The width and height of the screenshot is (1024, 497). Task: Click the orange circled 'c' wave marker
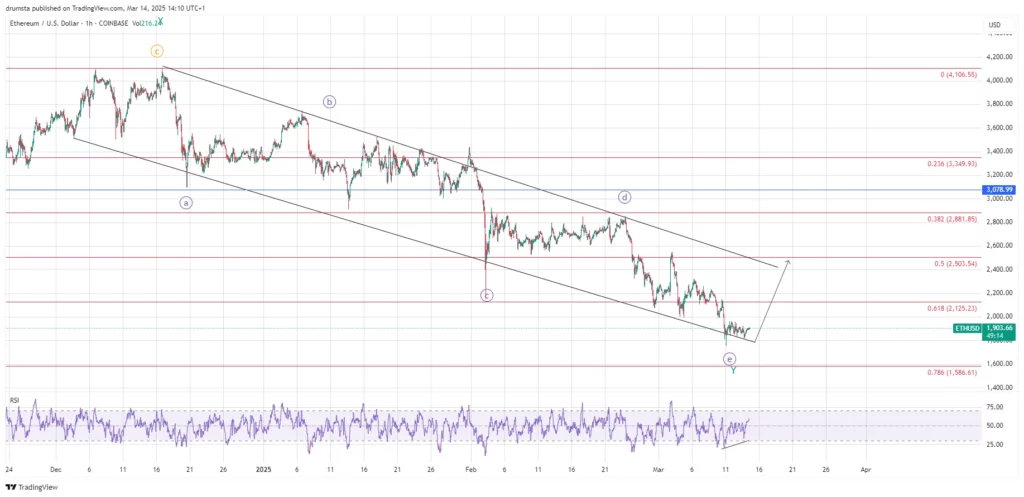click(x=157, y=50)
